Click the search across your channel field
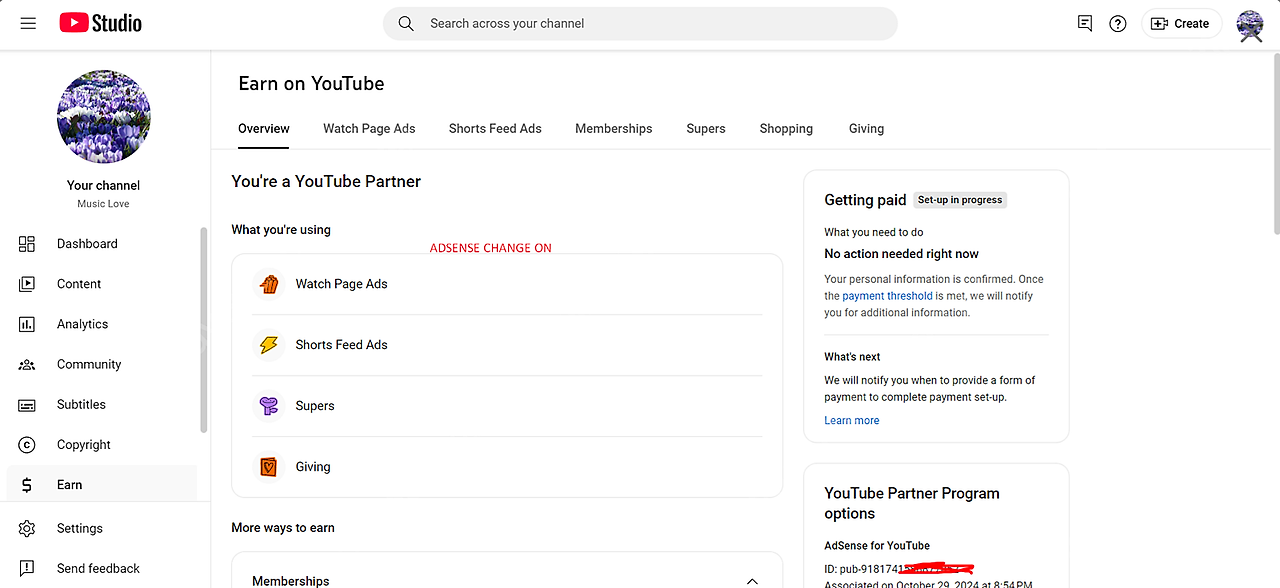 (x=640, y=23)
